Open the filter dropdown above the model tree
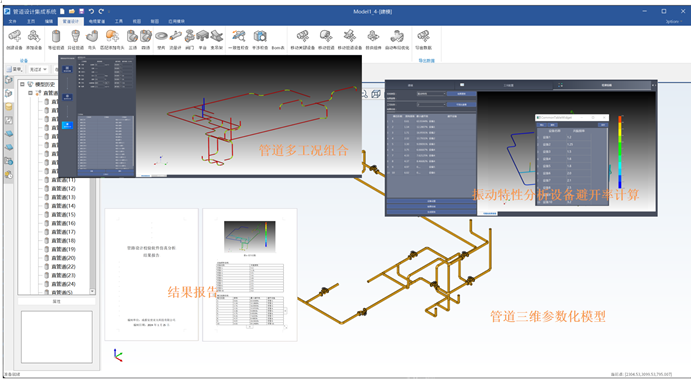 pyautogui.click(x=38, y=70)
